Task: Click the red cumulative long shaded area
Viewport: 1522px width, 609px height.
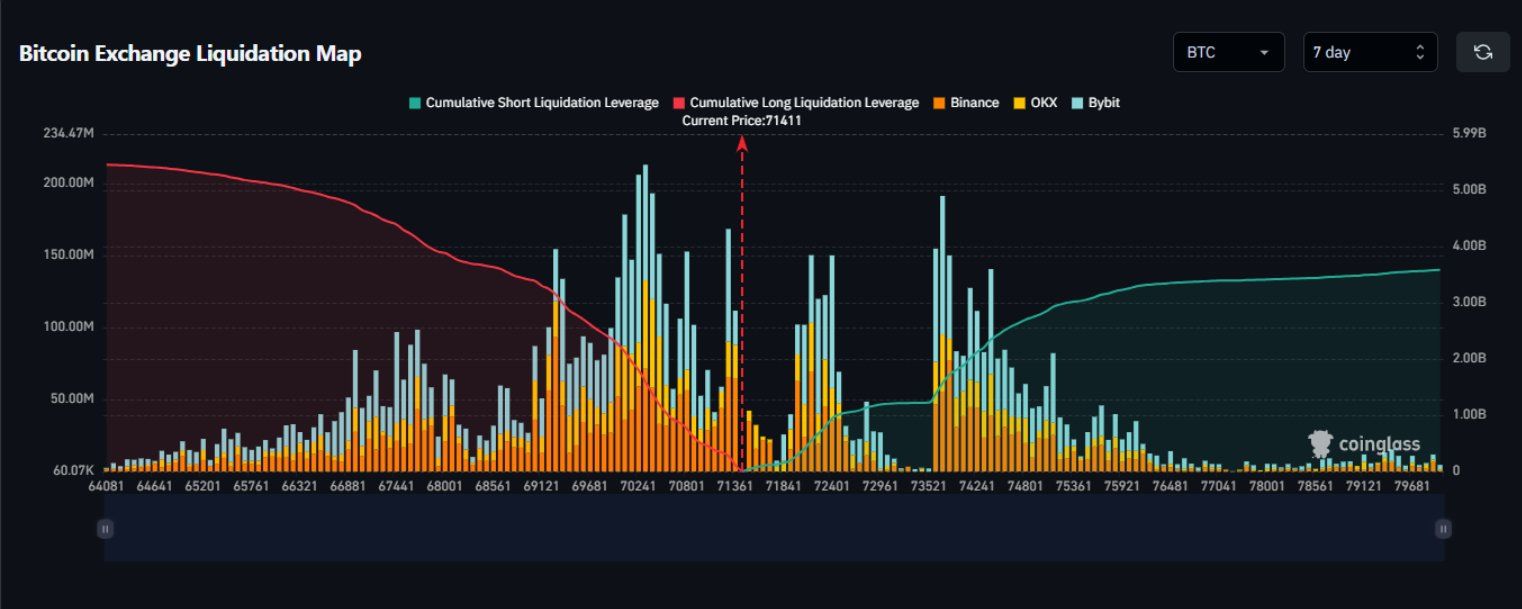Action: 250,300
